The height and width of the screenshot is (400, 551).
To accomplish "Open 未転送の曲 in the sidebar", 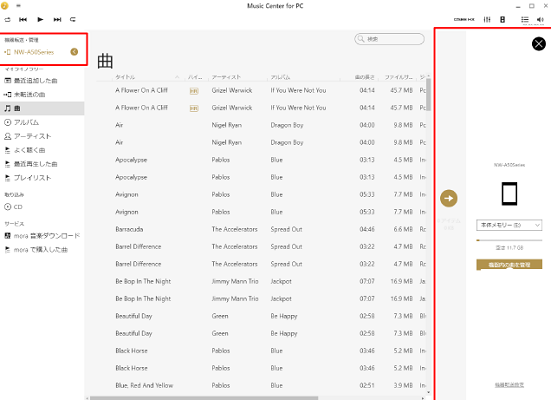I will coord(29,94).
